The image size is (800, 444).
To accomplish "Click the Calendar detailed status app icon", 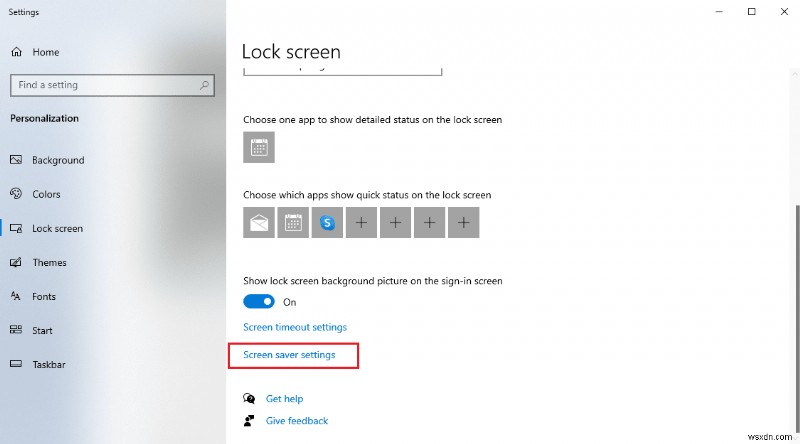I will click(x=259, y=148).
